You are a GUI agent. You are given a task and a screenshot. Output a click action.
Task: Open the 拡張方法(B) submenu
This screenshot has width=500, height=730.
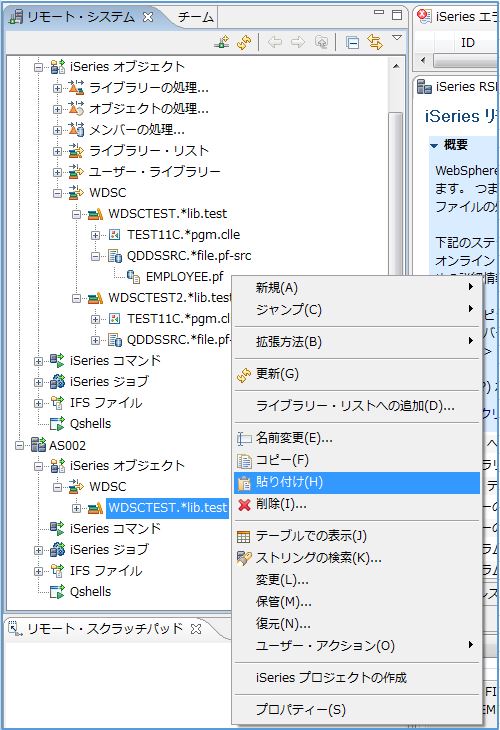(x=357, y=342)
